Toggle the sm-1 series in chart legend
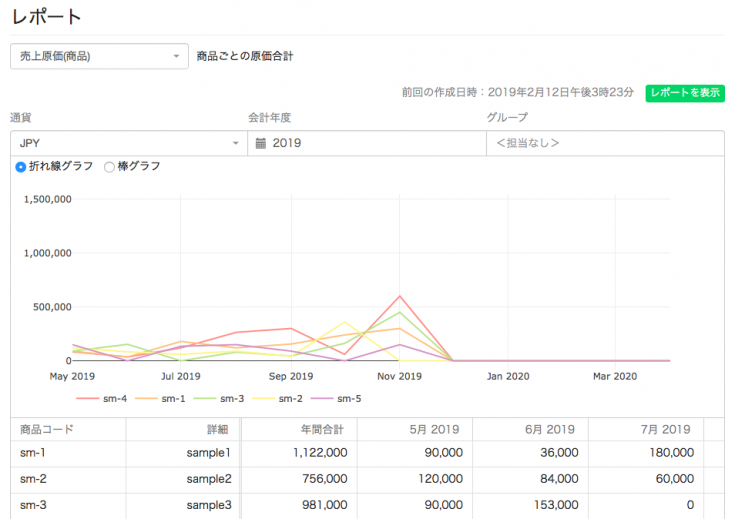735x519 pixels. click(160, 399)
